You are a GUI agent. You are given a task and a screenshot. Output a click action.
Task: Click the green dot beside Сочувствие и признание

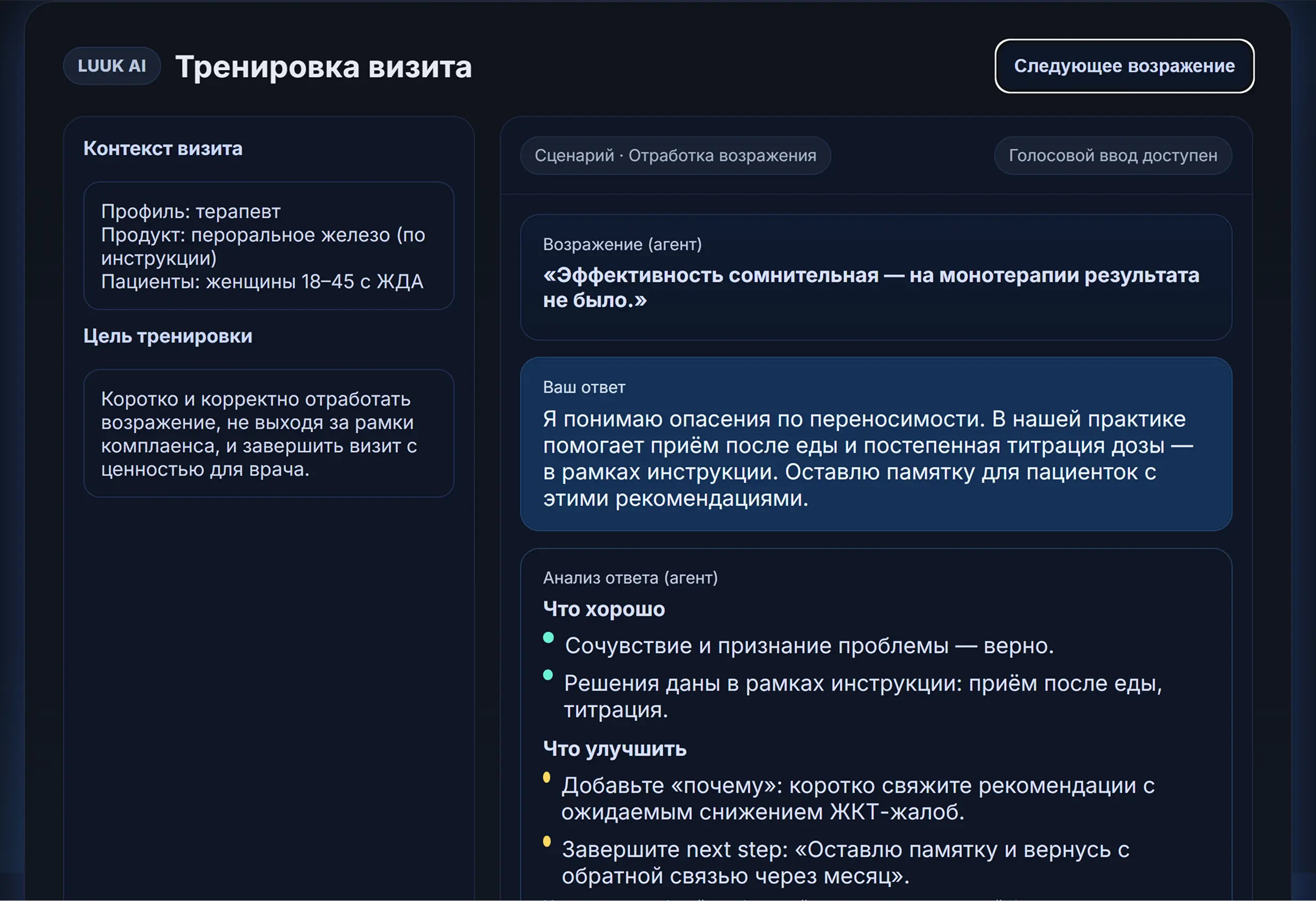pyautogui.click(x=548, y=638)
